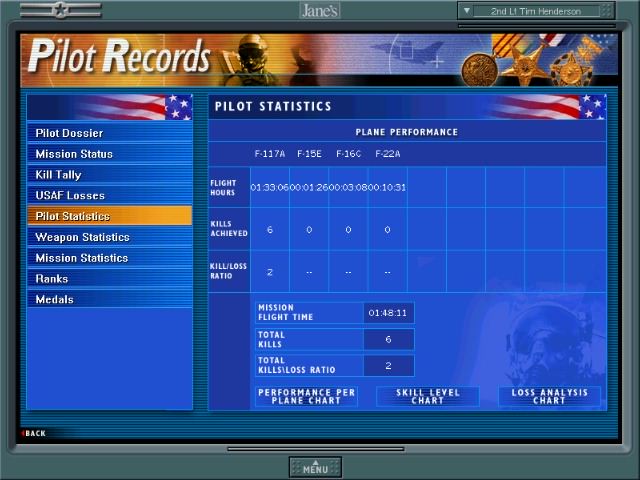The height and width of the screenshot is (480, 640).
Task: Click the winged star emblem at top-left
Action: [60, 10]
